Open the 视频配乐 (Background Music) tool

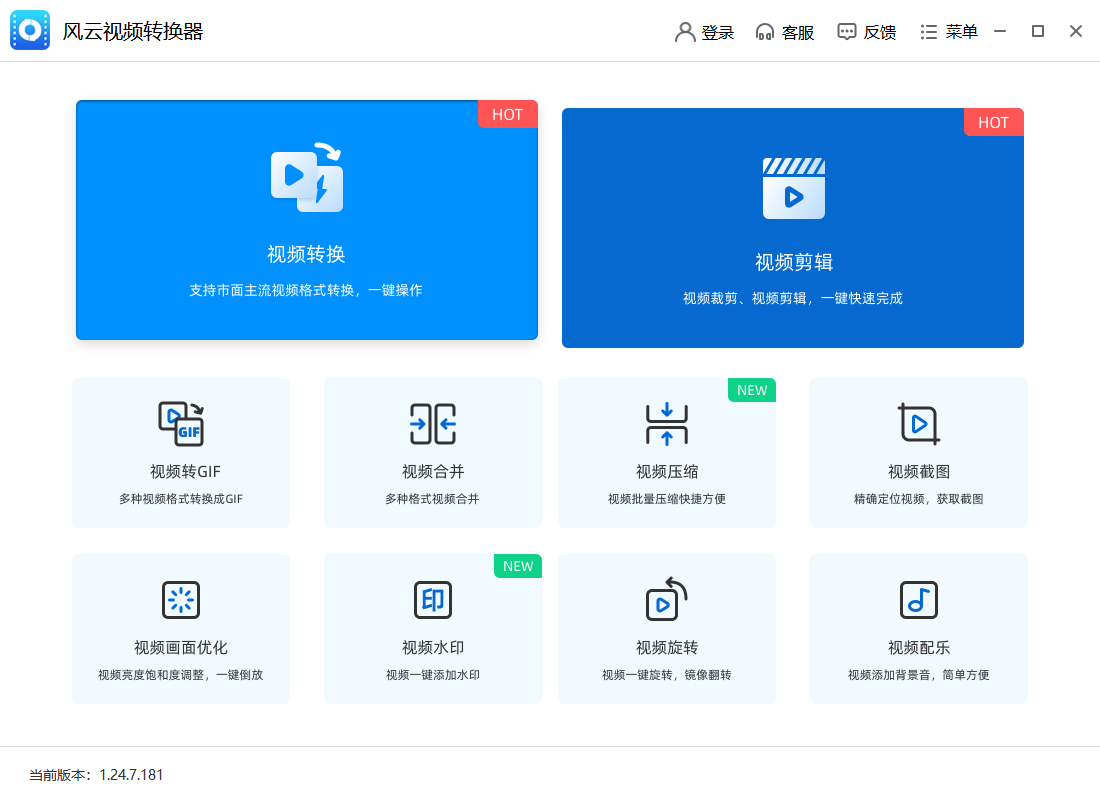tap(918, 628)
